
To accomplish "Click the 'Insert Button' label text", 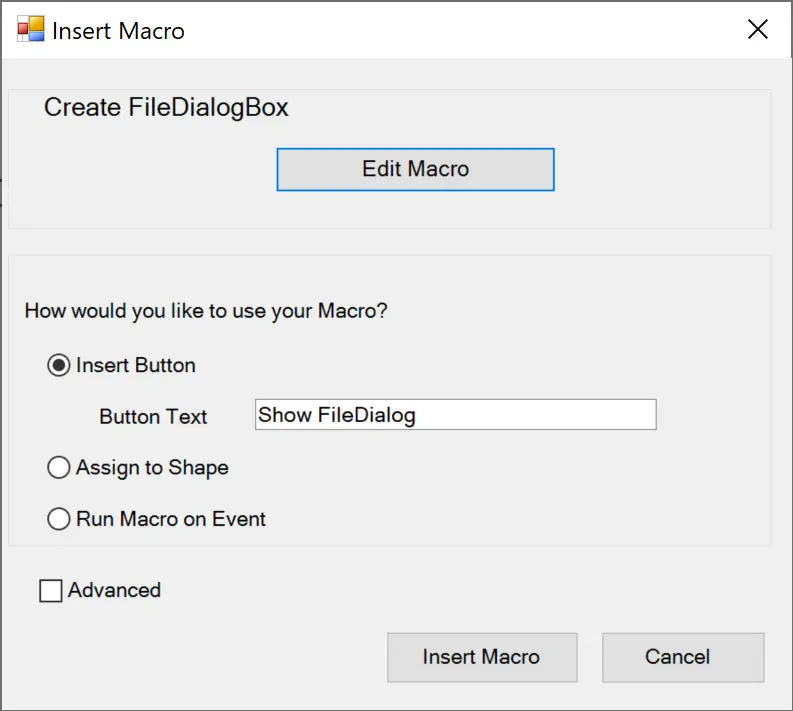I will (x=136, y=365).
